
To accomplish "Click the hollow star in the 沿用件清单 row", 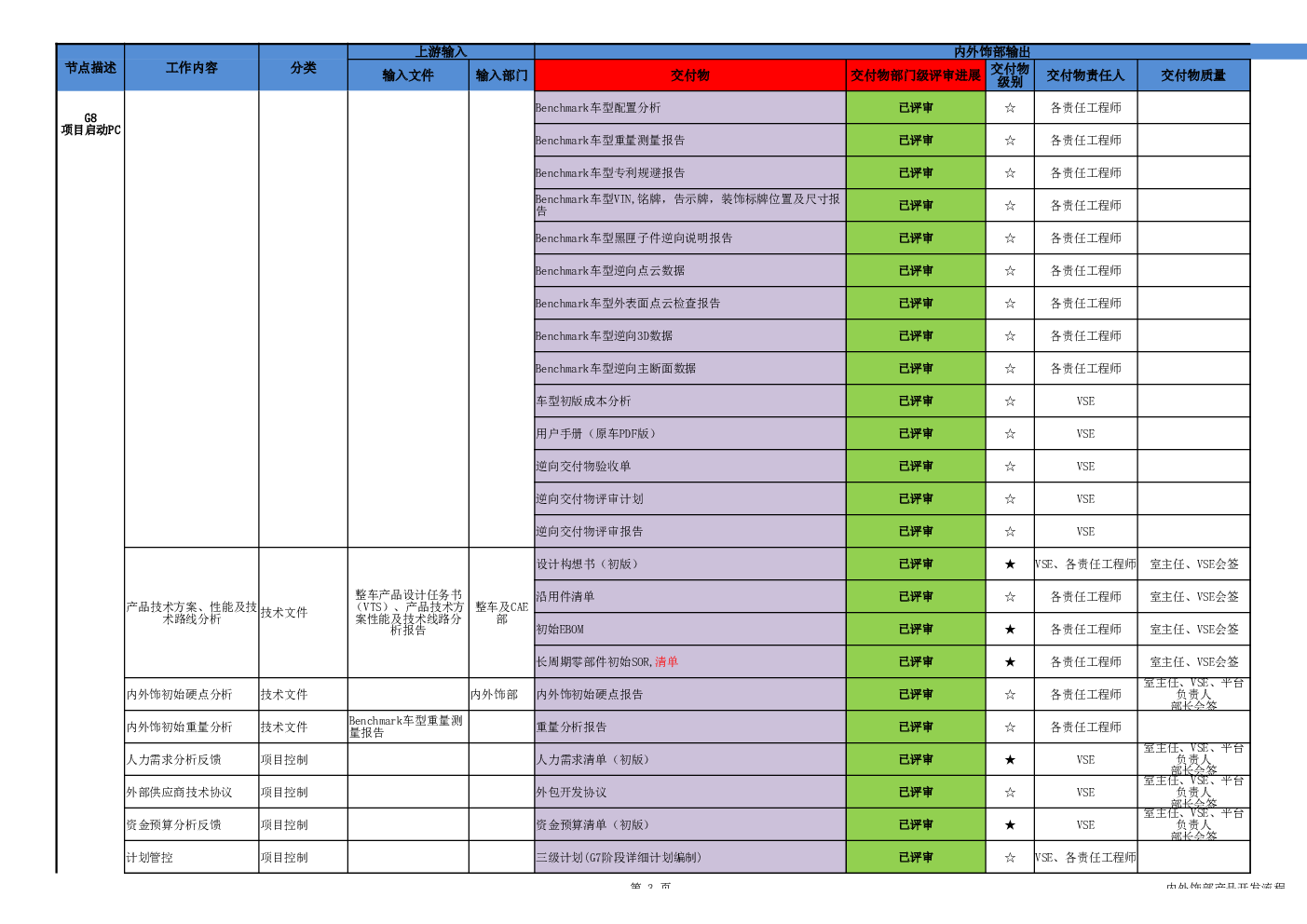I will point(1010,597).
